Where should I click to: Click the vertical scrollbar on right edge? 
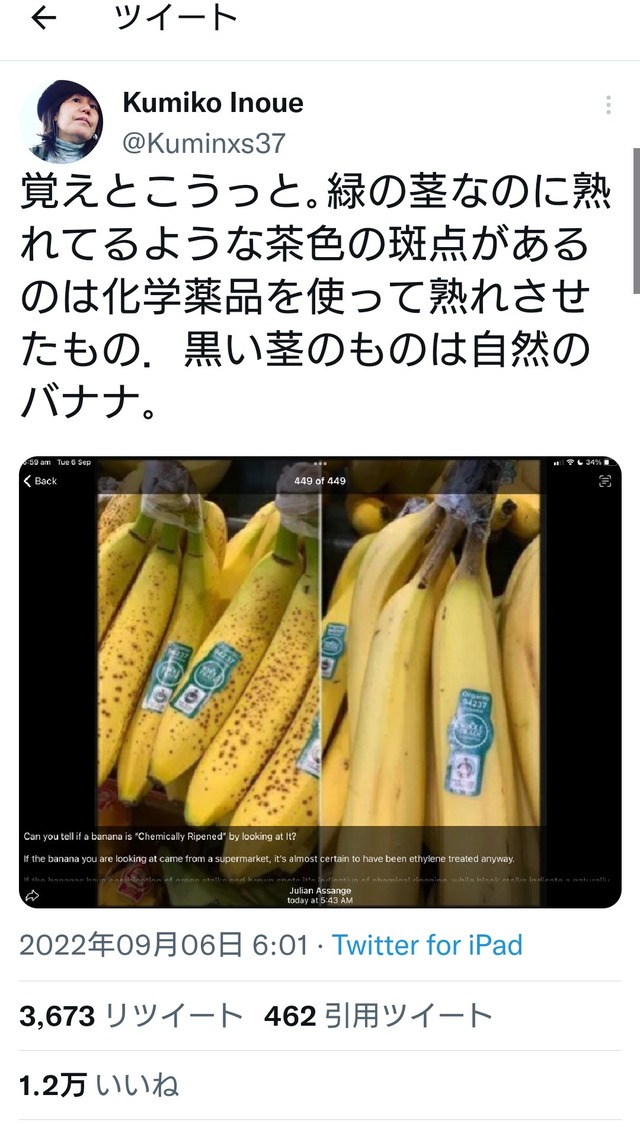tap(636, 221)
